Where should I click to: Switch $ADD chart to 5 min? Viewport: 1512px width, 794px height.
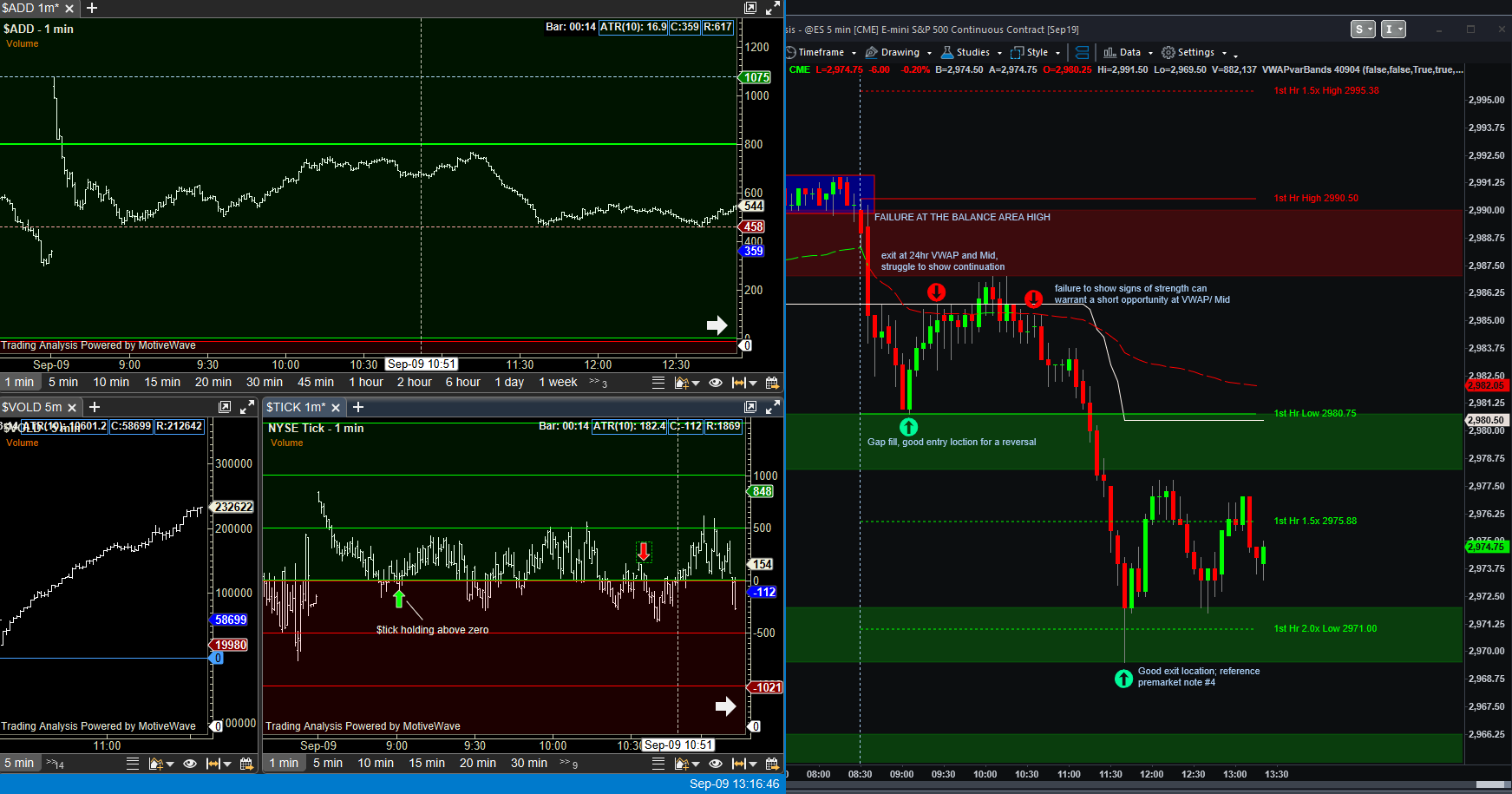point(63,383)
